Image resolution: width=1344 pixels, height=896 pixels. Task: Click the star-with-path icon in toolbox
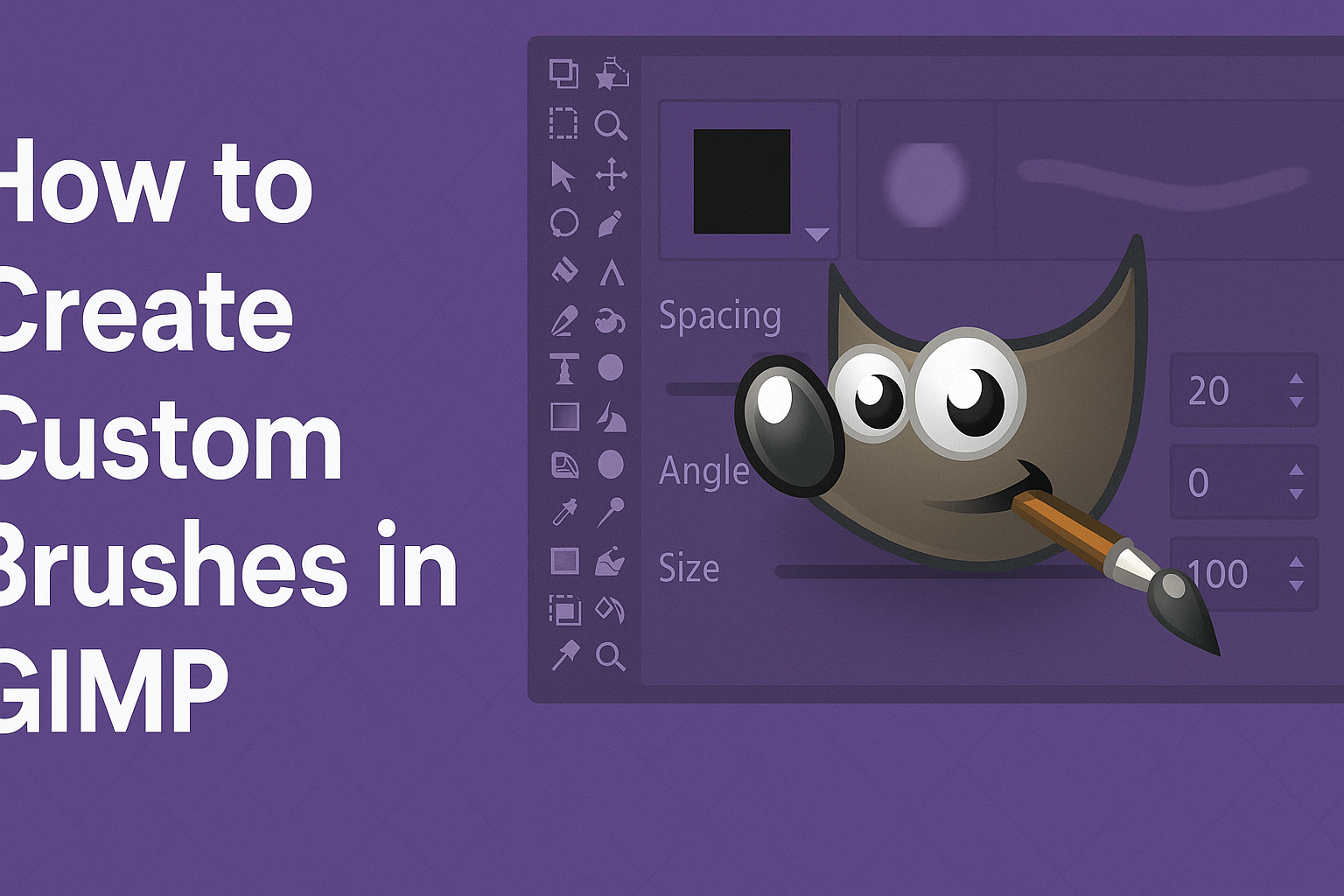coord(611,73)
